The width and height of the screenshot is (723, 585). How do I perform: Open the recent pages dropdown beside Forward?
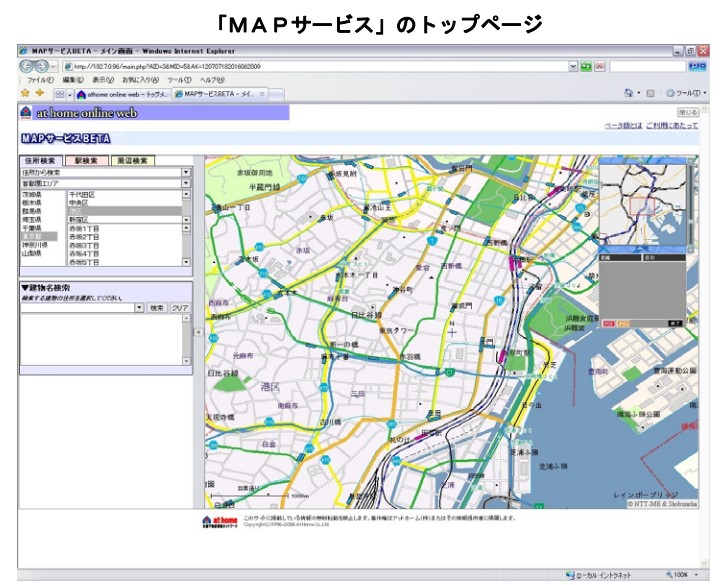(53, 67)
